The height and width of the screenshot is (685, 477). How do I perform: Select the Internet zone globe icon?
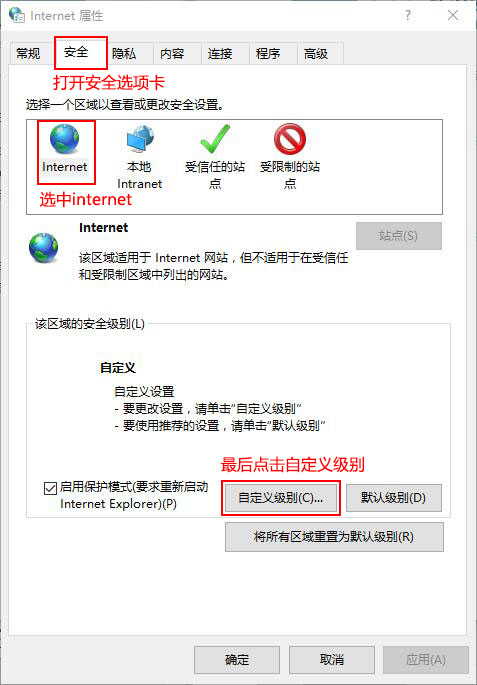[x=65, y=139]
